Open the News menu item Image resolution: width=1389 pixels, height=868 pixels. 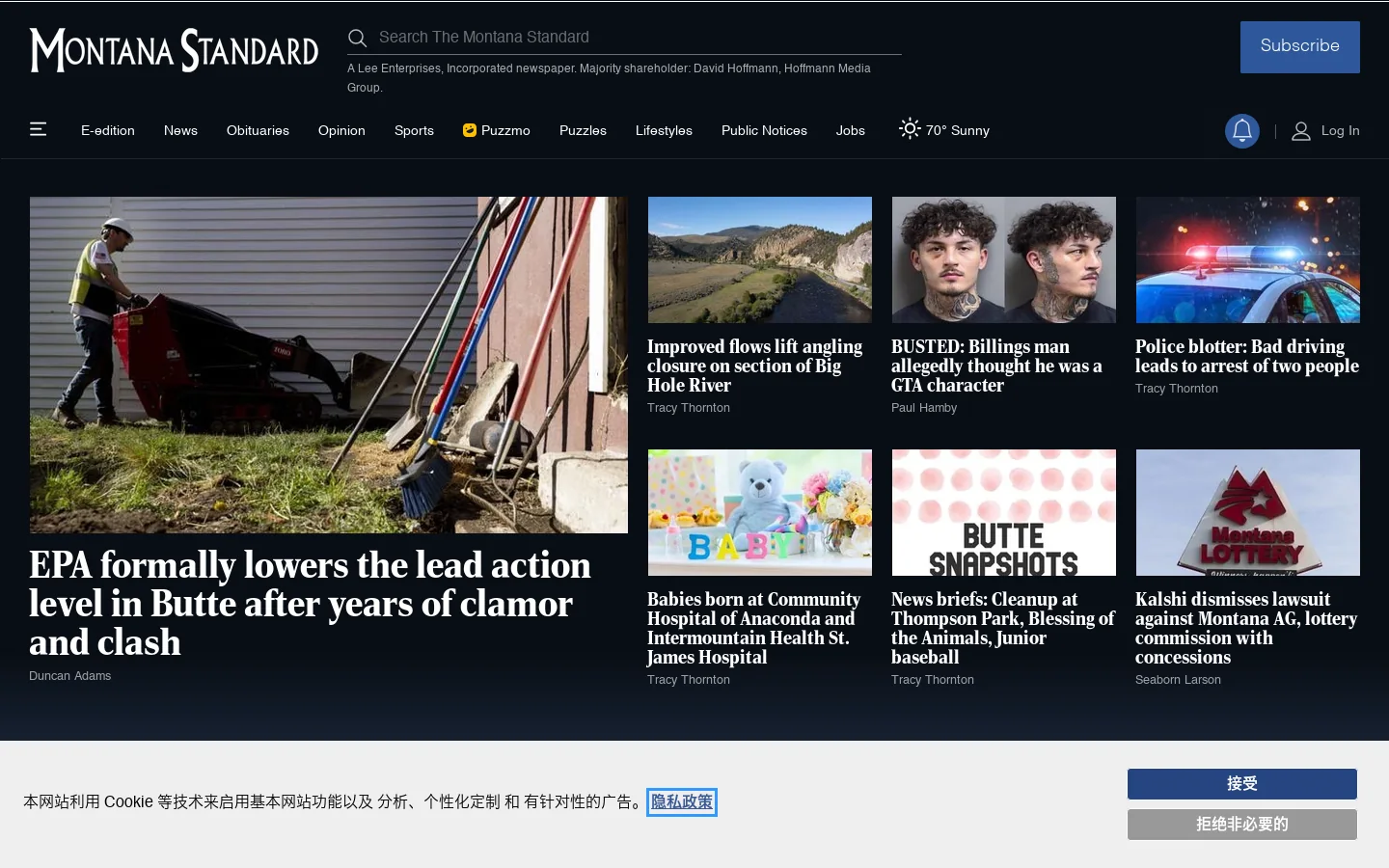point(180,130)
